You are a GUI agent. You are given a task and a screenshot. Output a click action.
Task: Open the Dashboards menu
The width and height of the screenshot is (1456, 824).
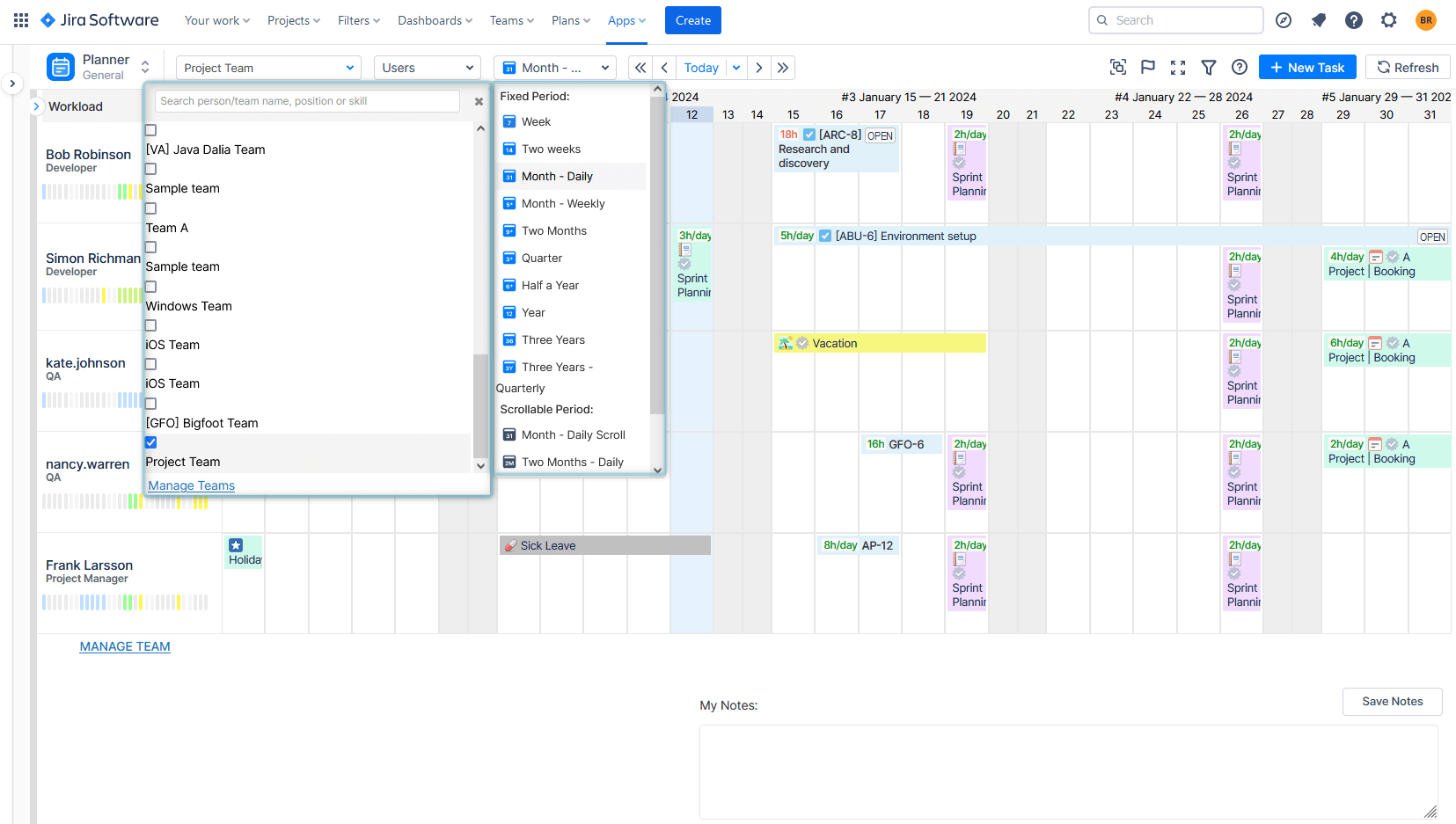click(x=433, y=19)
